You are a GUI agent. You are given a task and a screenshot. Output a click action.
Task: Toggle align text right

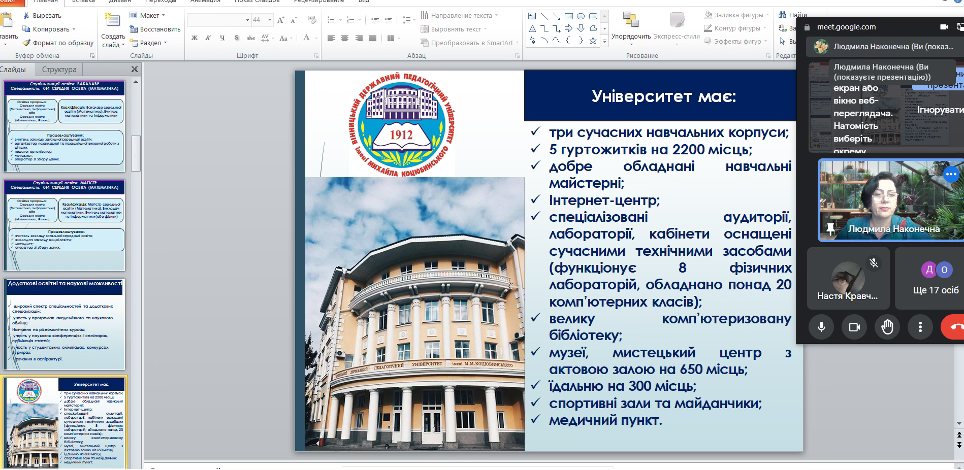pos(358,38)
